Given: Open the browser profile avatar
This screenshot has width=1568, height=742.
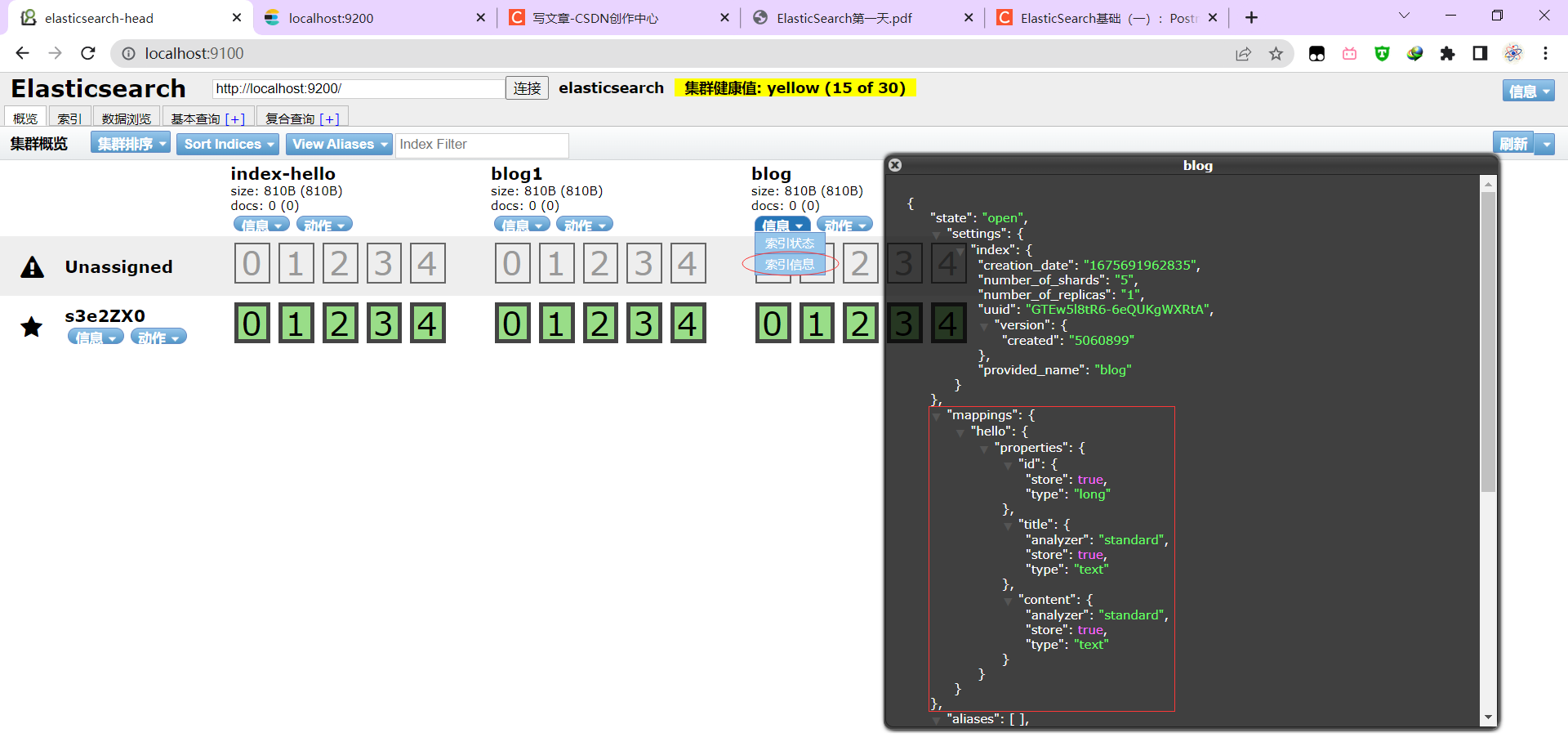Looking at the screenshot, I should (x=1513, y=54).
